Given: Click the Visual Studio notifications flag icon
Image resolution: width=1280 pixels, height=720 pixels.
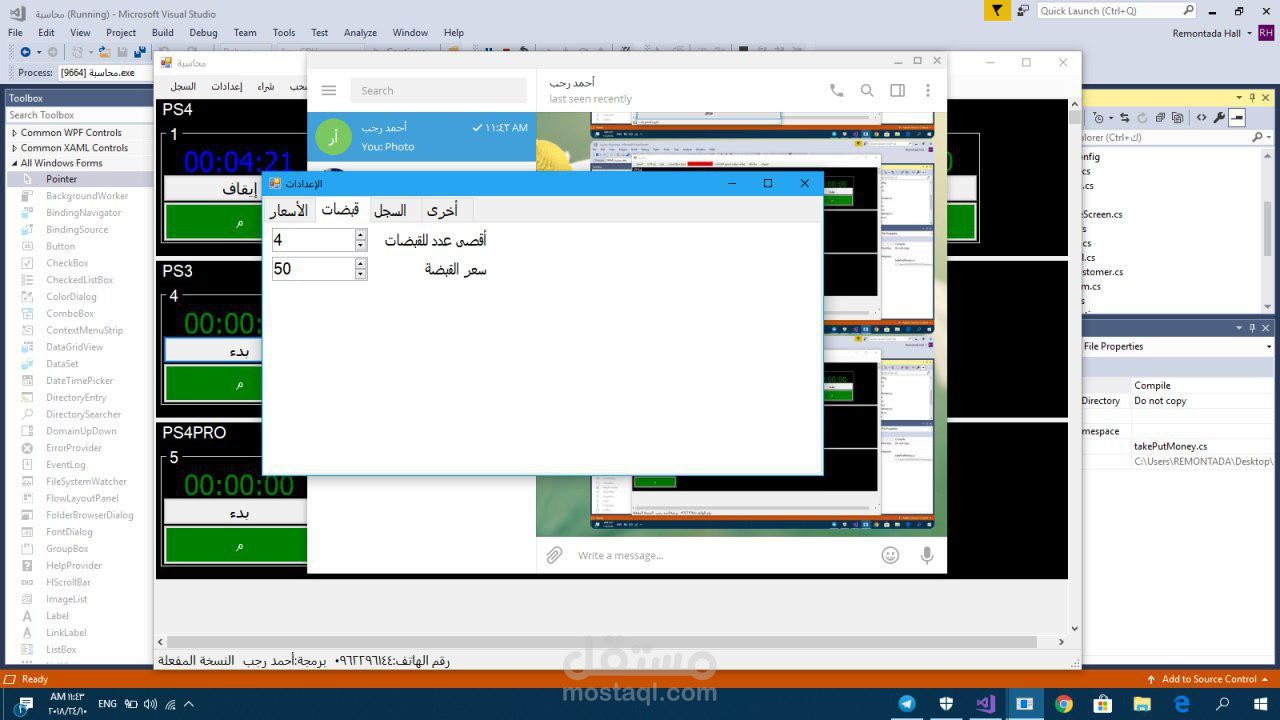Looking at the screenshot, I should (997, 10).
